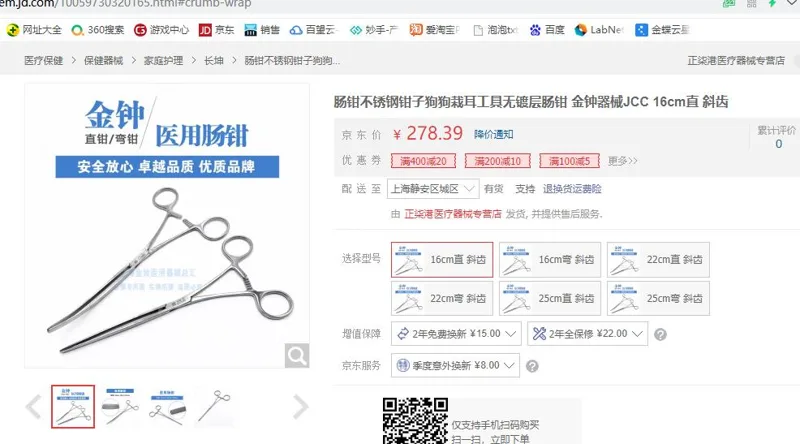
Task: Open the 爱淘宝 bookmark
Action: pos(434,30)
